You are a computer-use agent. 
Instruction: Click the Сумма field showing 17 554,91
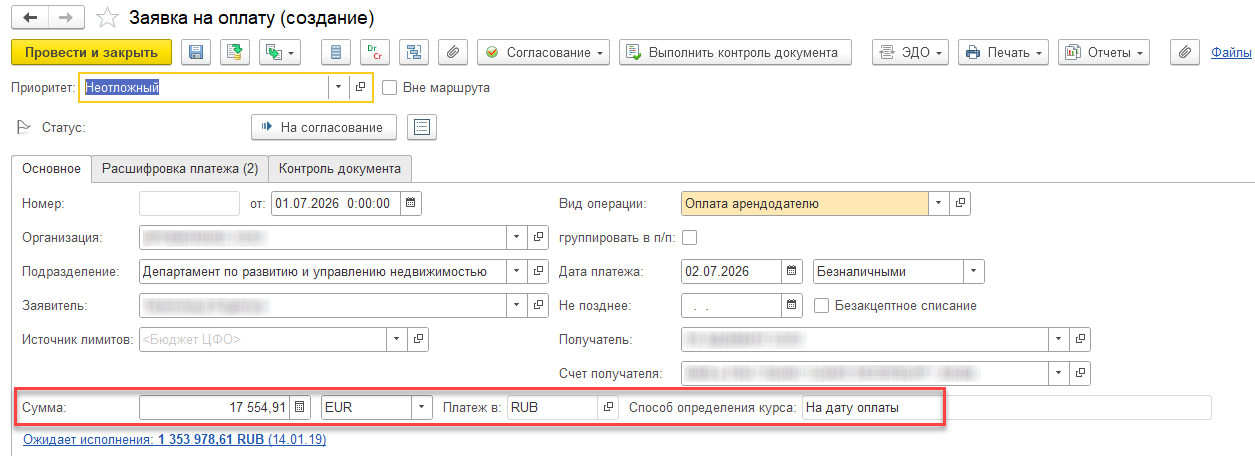click(215, 408)
